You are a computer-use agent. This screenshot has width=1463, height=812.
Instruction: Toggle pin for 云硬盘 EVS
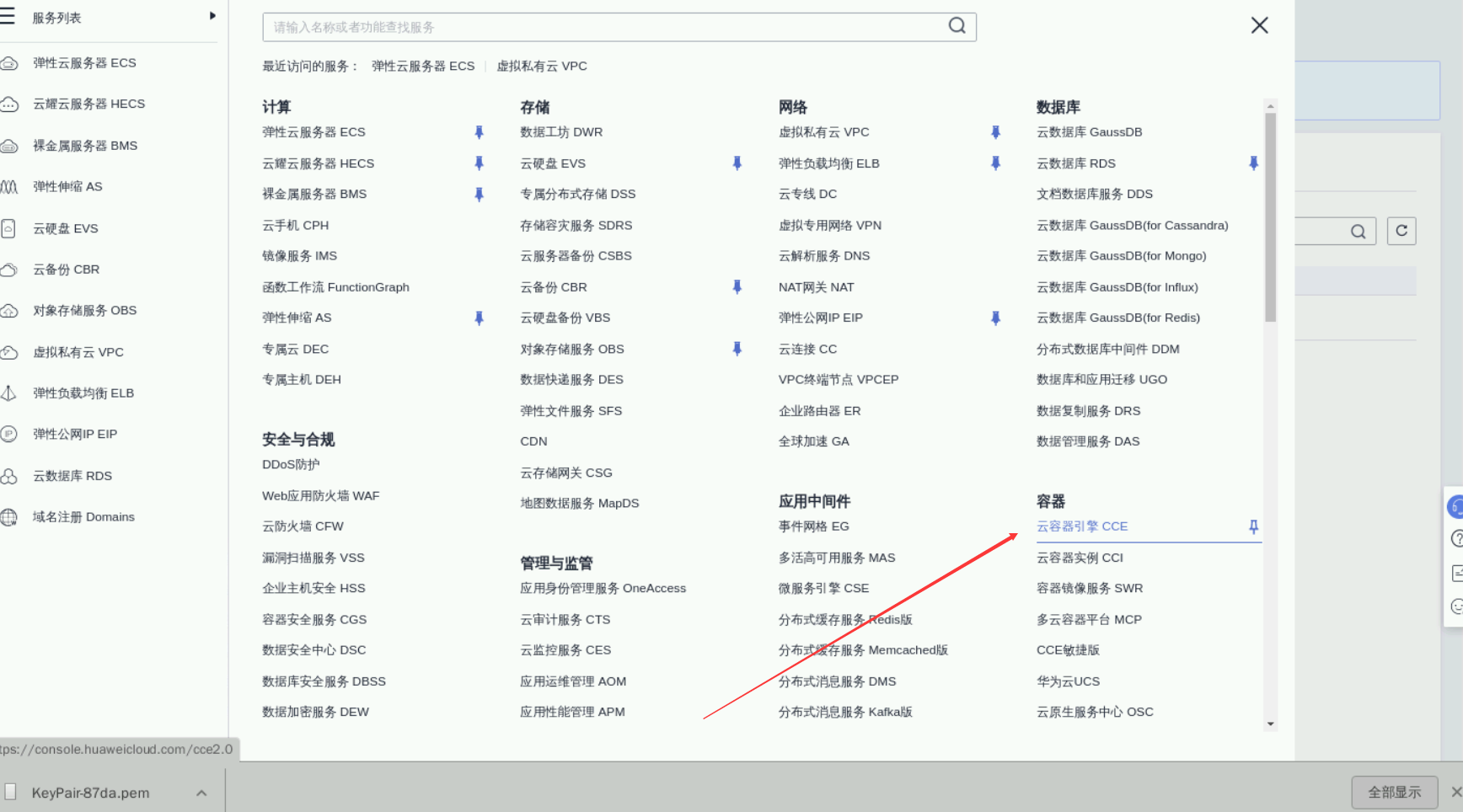(x=737, y=163)
